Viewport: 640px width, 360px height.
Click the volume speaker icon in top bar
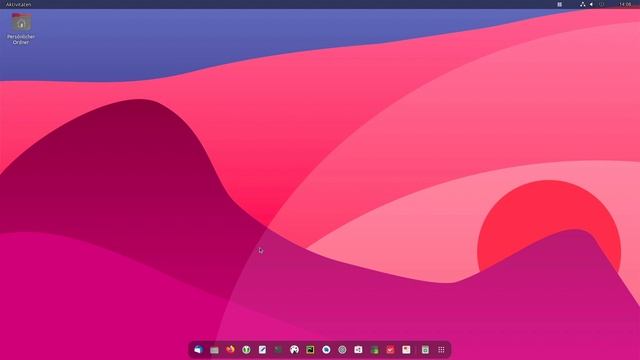pyautogui.click(x=591, y=4)
